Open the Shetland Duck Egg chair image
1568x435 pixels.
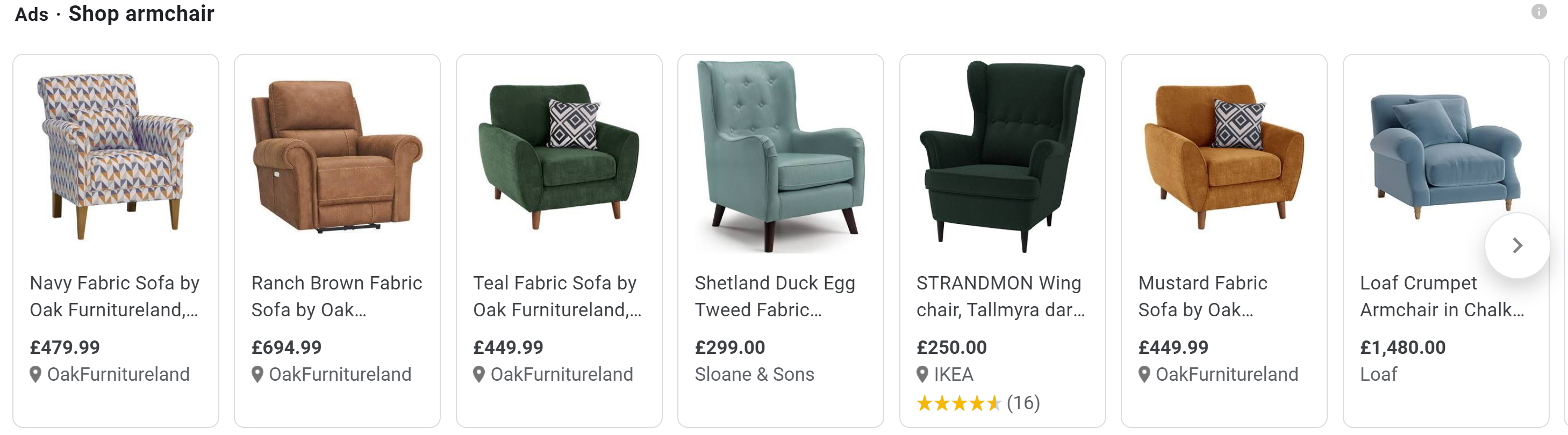[781, 156]
